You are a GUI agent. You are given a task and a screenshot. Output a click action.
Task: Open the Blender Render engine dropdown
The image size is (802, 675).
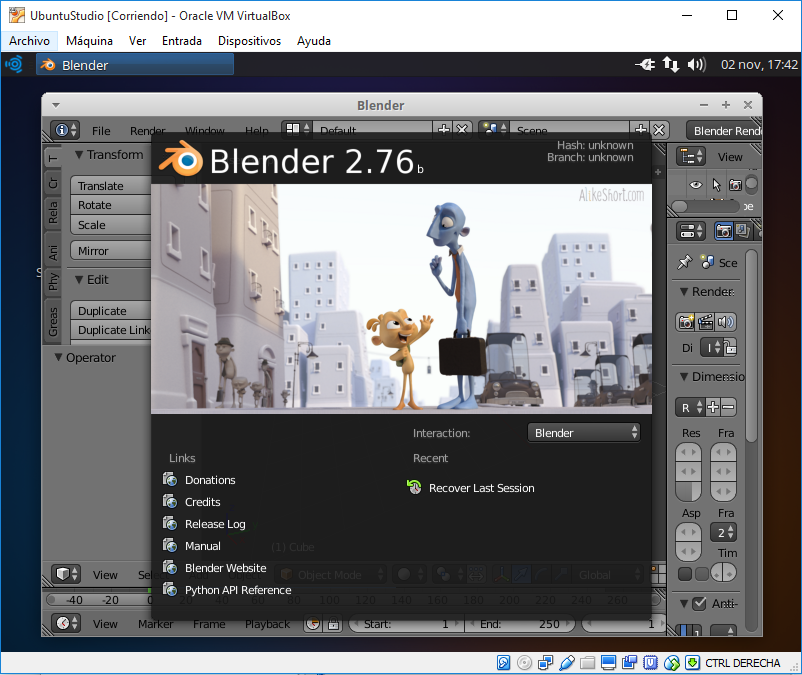724,131
